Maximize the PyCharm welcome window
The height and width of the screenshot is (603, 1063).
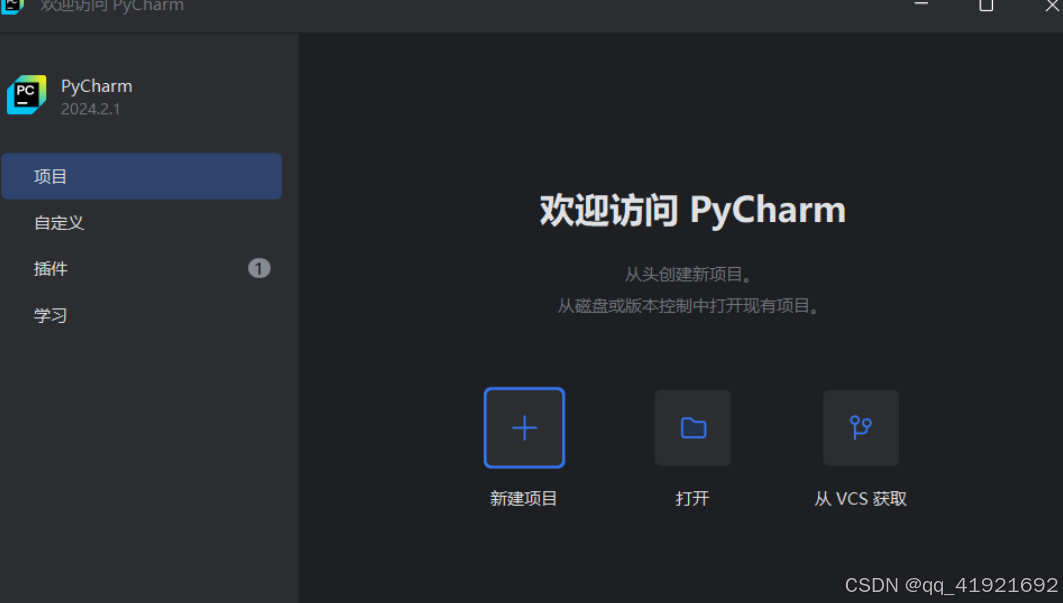pyautogui.click(x=986, y=5)
